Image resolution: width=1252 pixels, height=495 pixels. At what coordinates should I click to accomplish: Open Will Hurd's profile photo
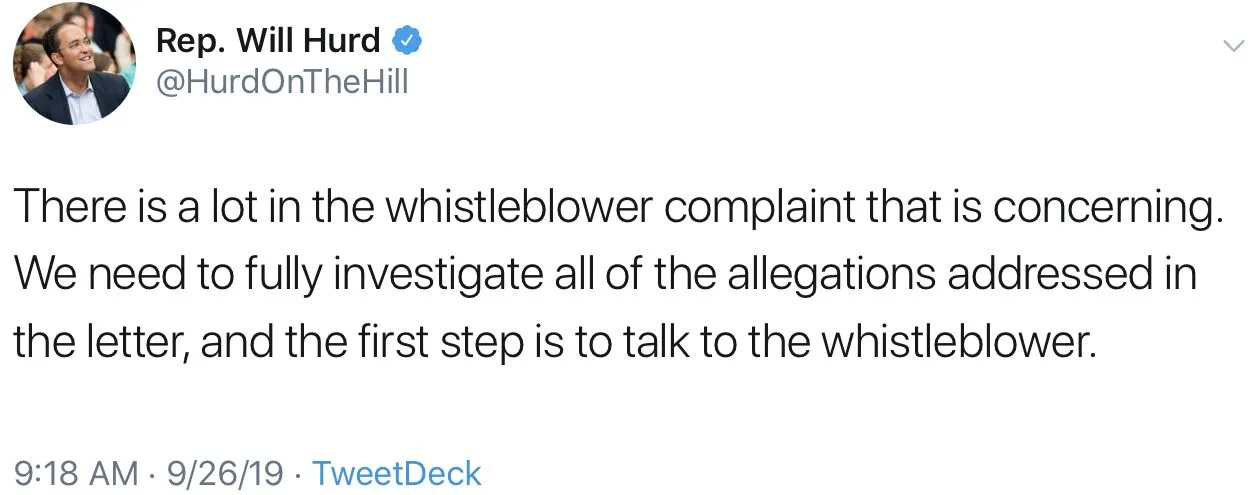tap(73, 64)
